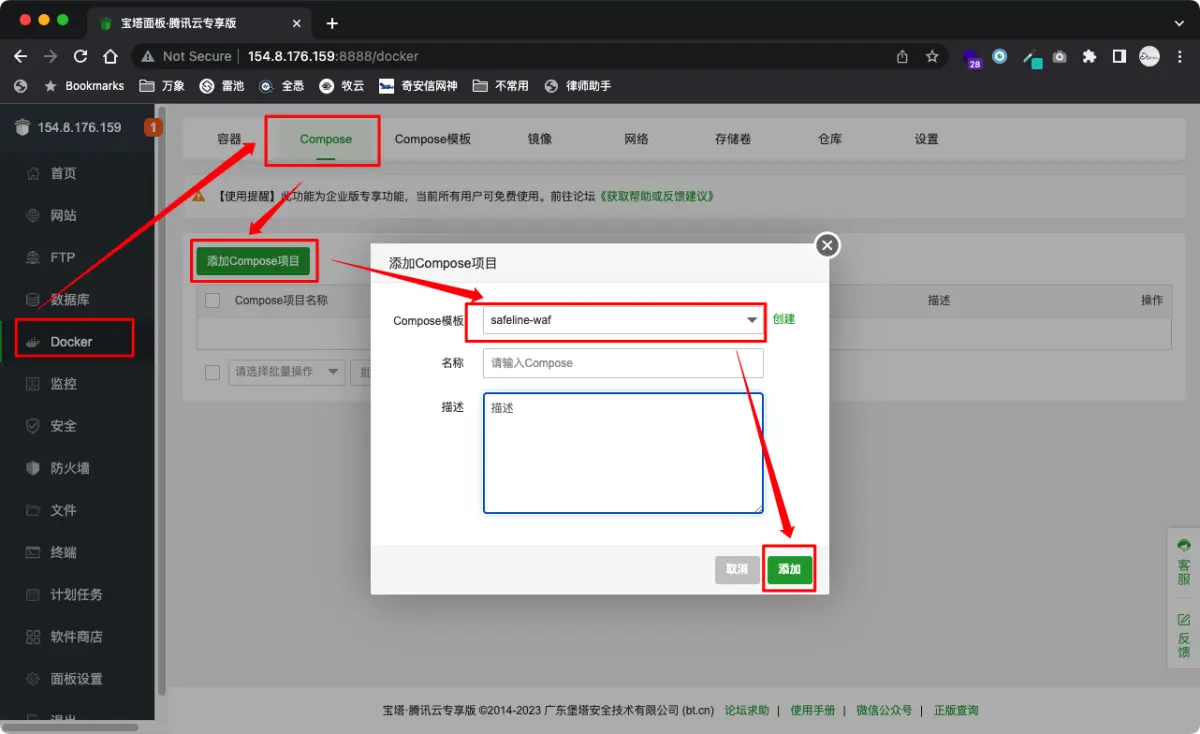Close the 添加Compose项目 dialog with the X

pyautogui.click(x=827, y=245)
